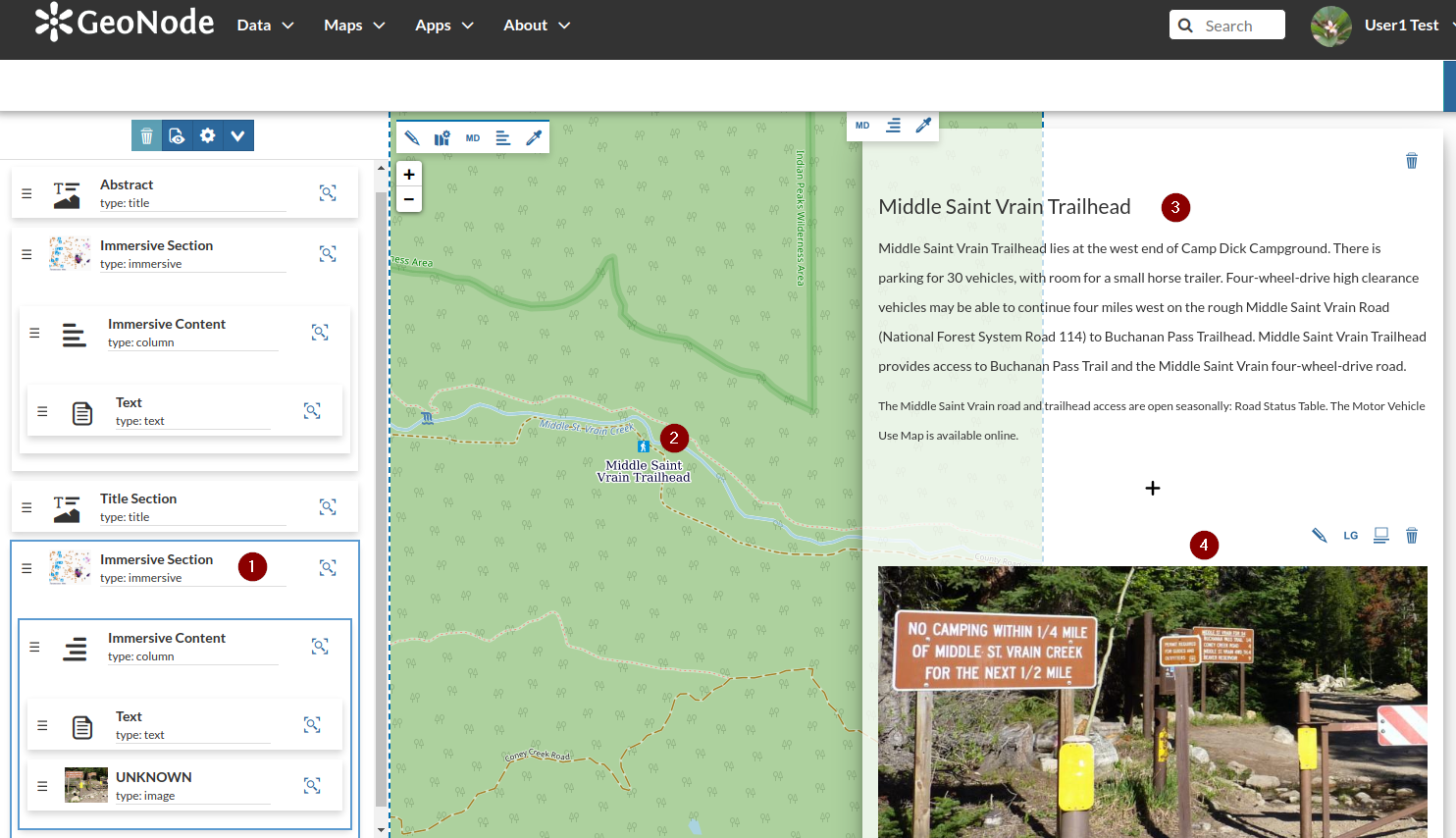This screenshot has height=838, width=1456.
Task: Click the UNKNOWN image thumbnail in sidebar
Action: pos(86,785)
